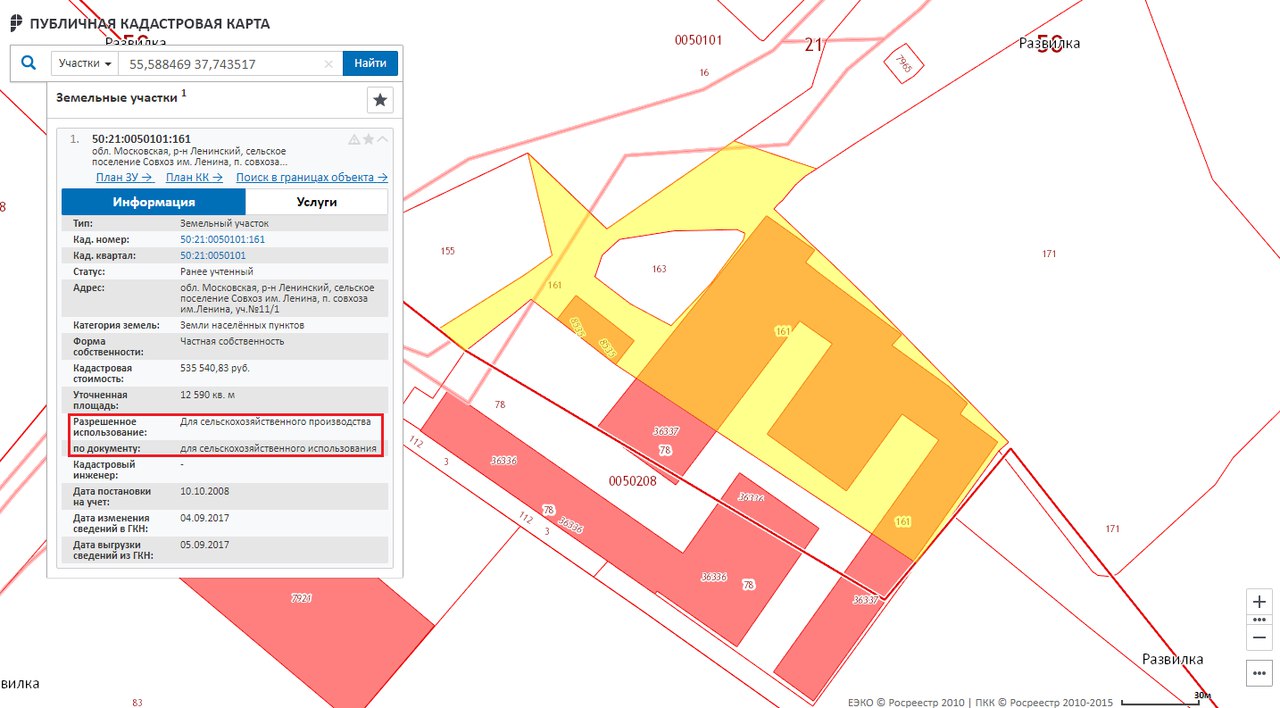Open the План КК link
This screenshot has height=708, width=1280.
(x=194, y=177)
